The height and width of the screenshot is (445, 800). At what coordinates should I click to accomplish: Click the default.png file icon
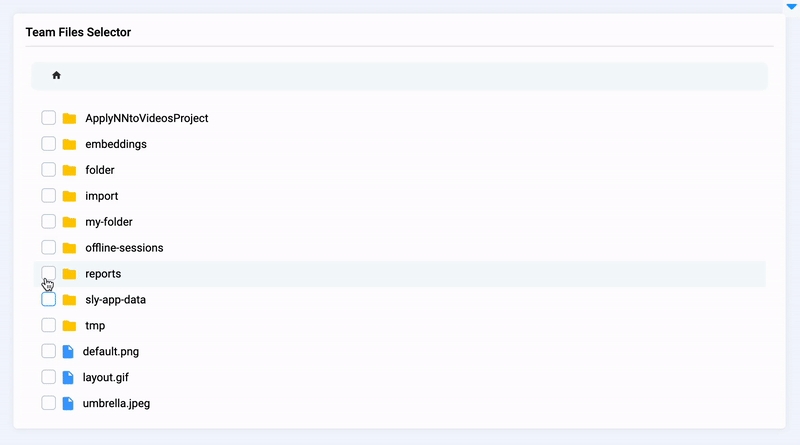pyautogui.click(x=68, y=352)
